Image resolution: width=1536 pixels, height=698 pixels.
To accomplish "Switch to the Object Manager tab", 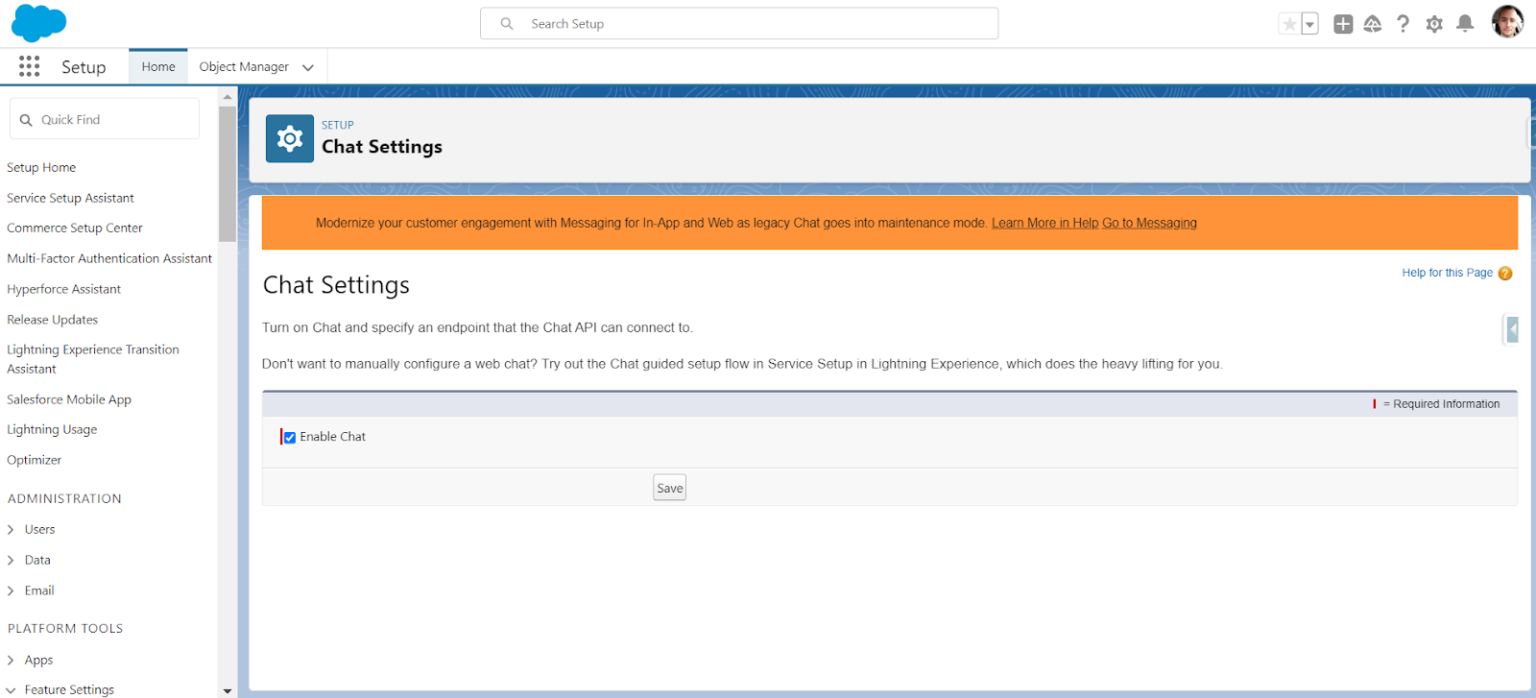I will pos(246,66).
